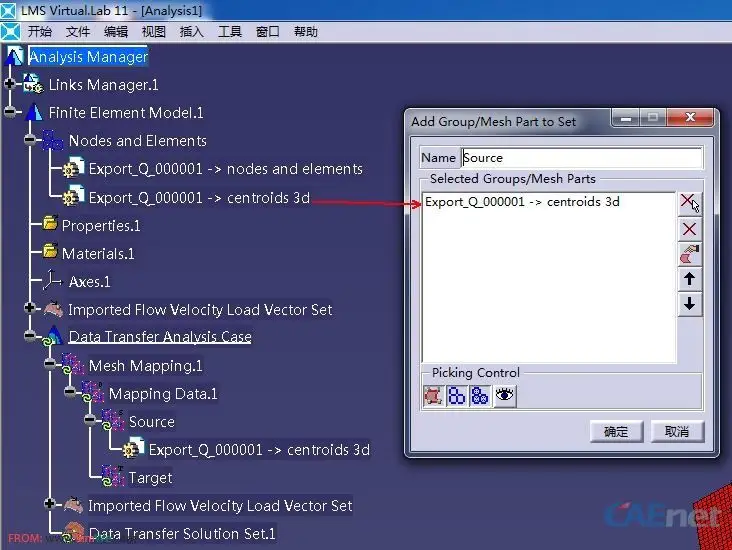Image resolution: width=732 pixels, height=550 pixels.
Task: Click the Analysis Manager root icon
Action: [14, 56]
